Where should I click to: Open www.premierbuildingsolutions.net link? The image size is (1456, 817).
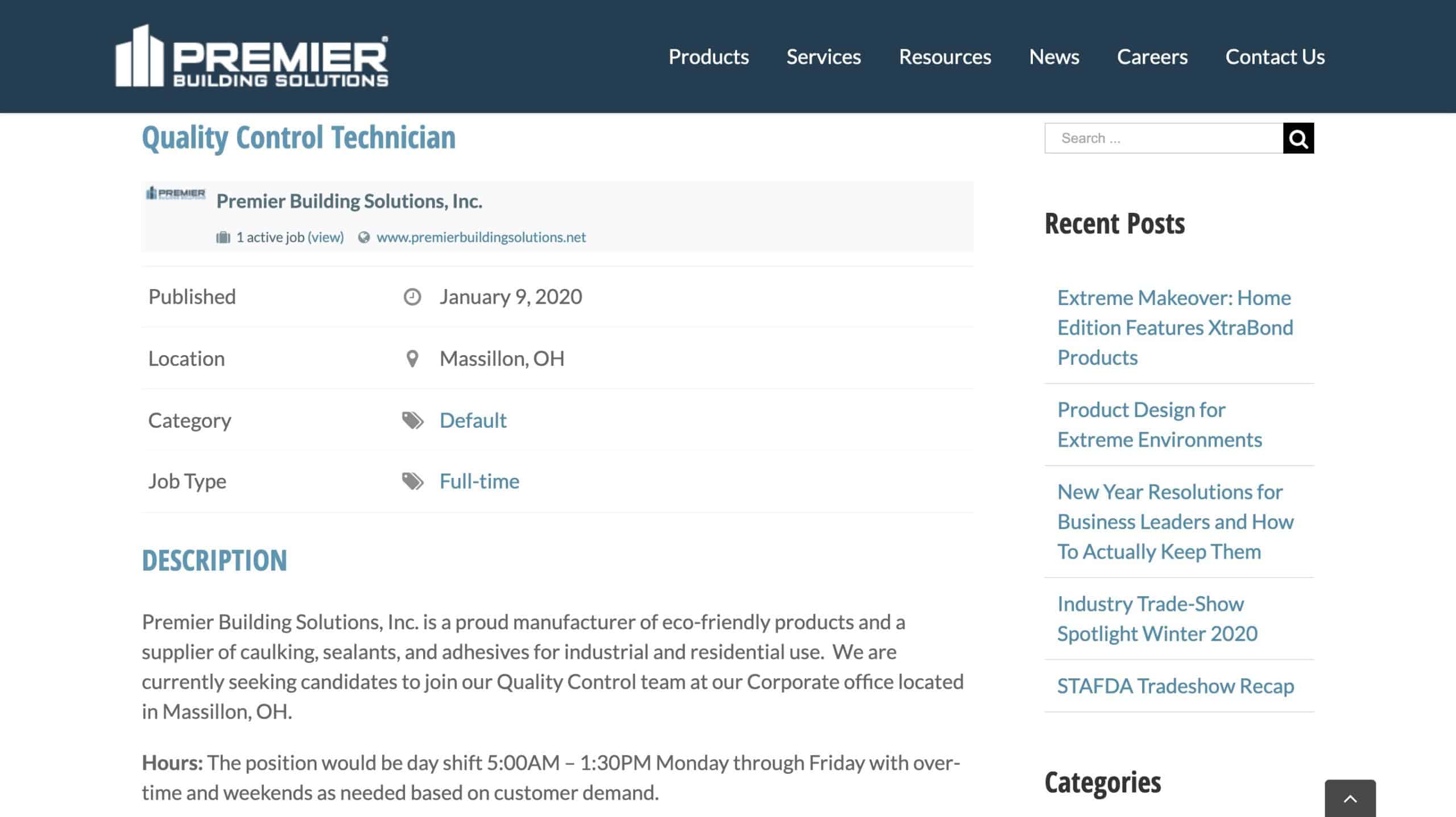(x=481, y=237)
